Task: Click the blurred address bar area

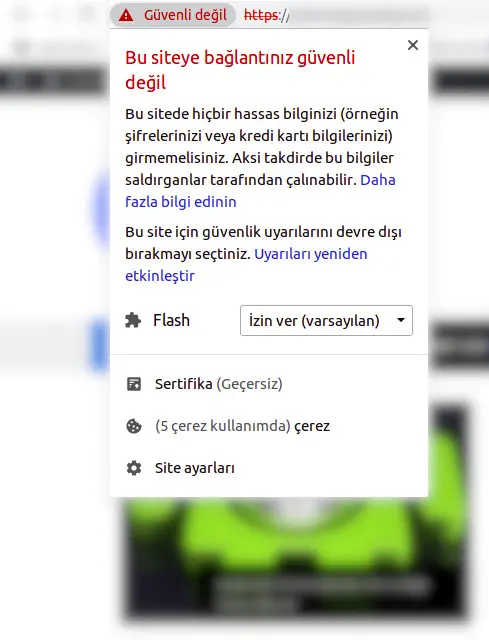Action: (x=359, y=16)
